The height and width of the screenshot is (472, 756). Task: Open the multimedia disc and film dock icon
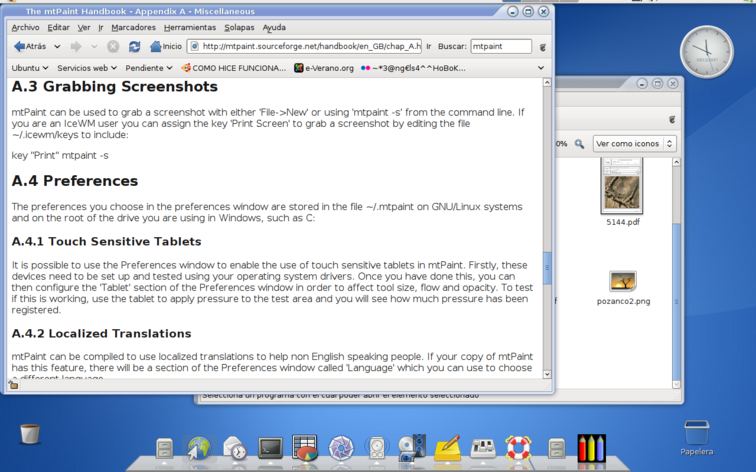pos(412,448)
